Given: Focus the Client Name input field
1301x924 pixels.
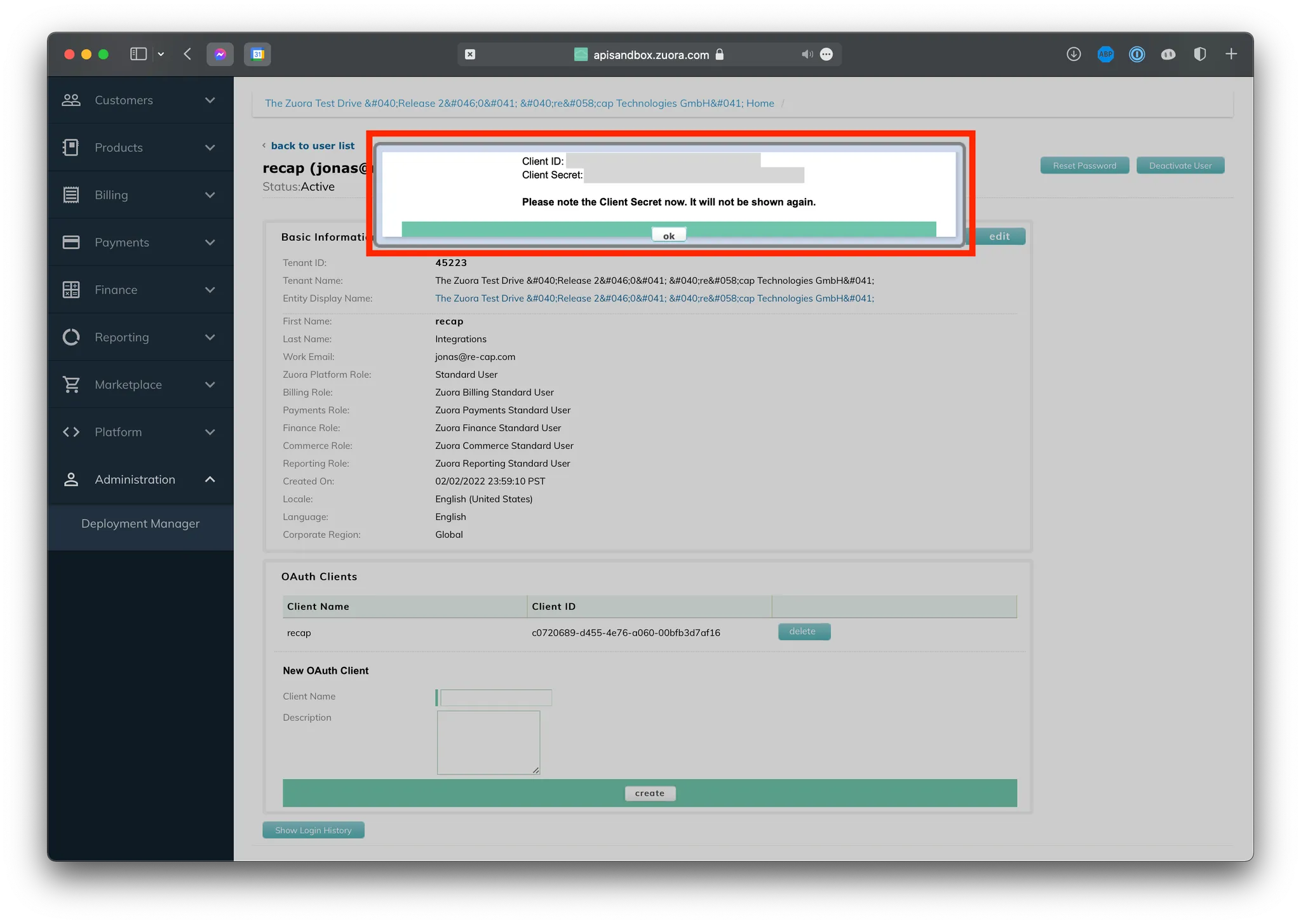Looking at the screenshot, I should coord(496,697).
